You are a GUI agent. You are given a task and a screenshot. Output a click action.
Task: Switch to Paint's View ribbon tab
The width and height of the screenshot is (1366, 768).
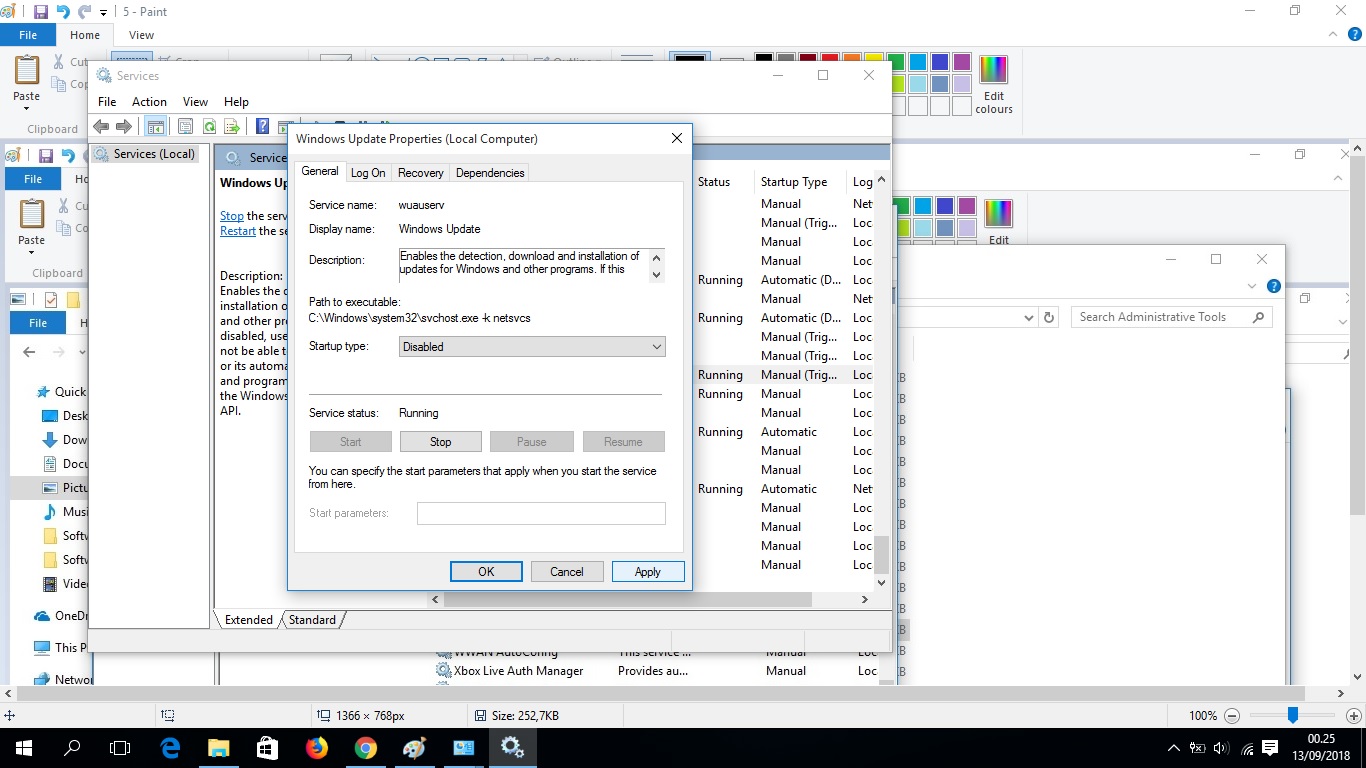pos(142,35)
